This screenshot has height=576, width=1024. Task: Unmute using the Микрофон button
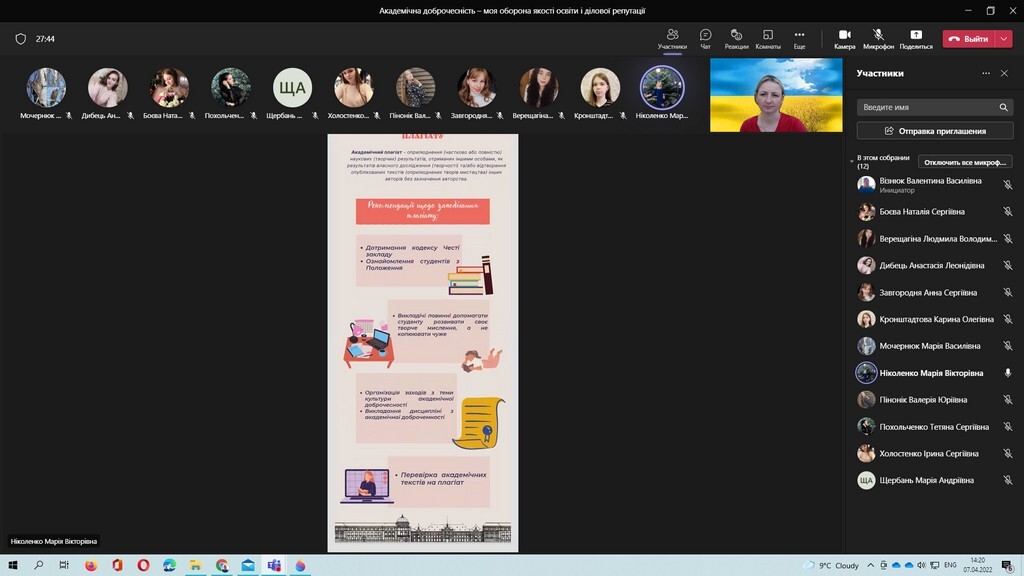[878, 38]
